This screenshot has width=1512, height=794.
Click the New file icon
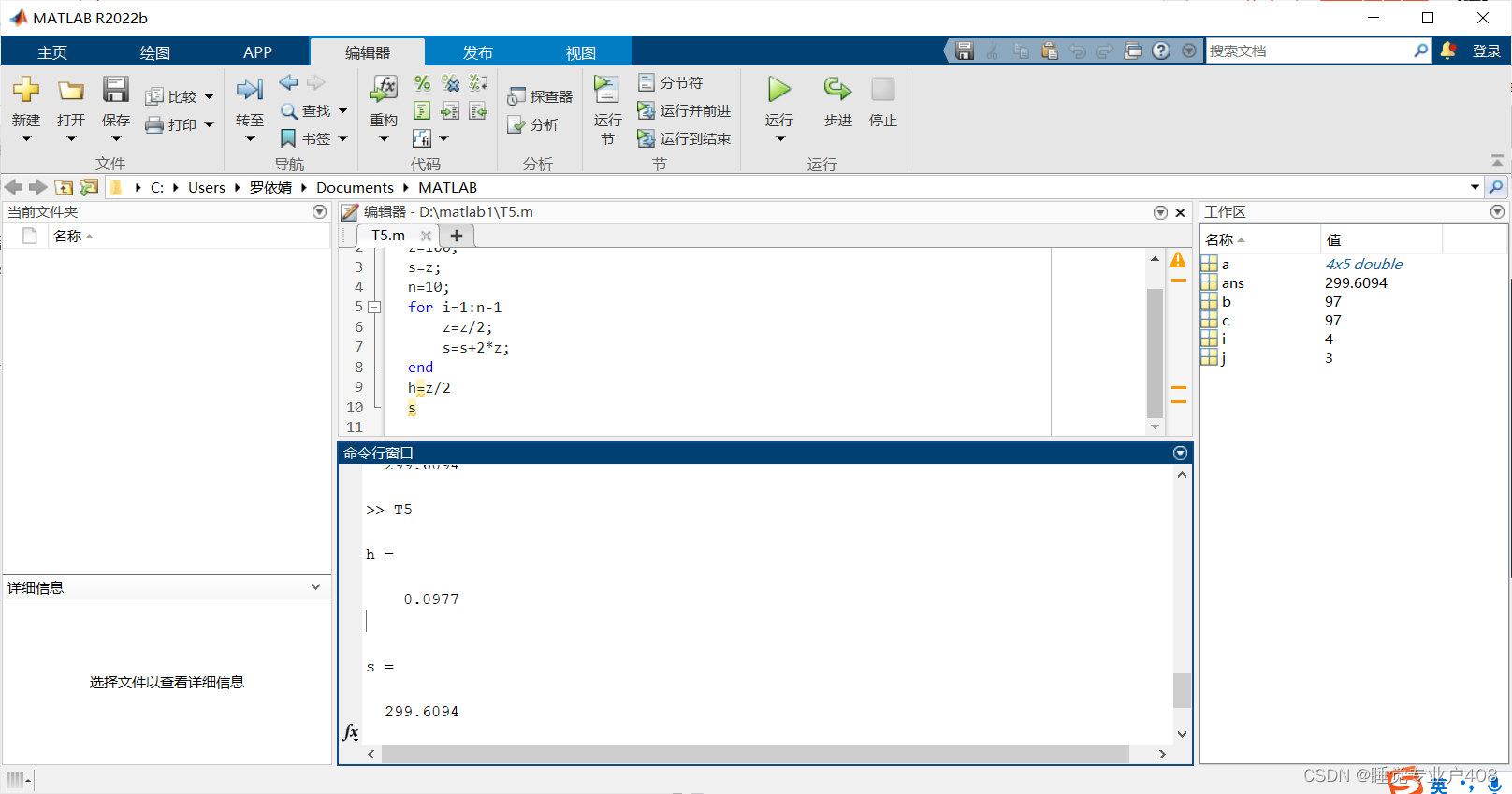coord(26,90)
